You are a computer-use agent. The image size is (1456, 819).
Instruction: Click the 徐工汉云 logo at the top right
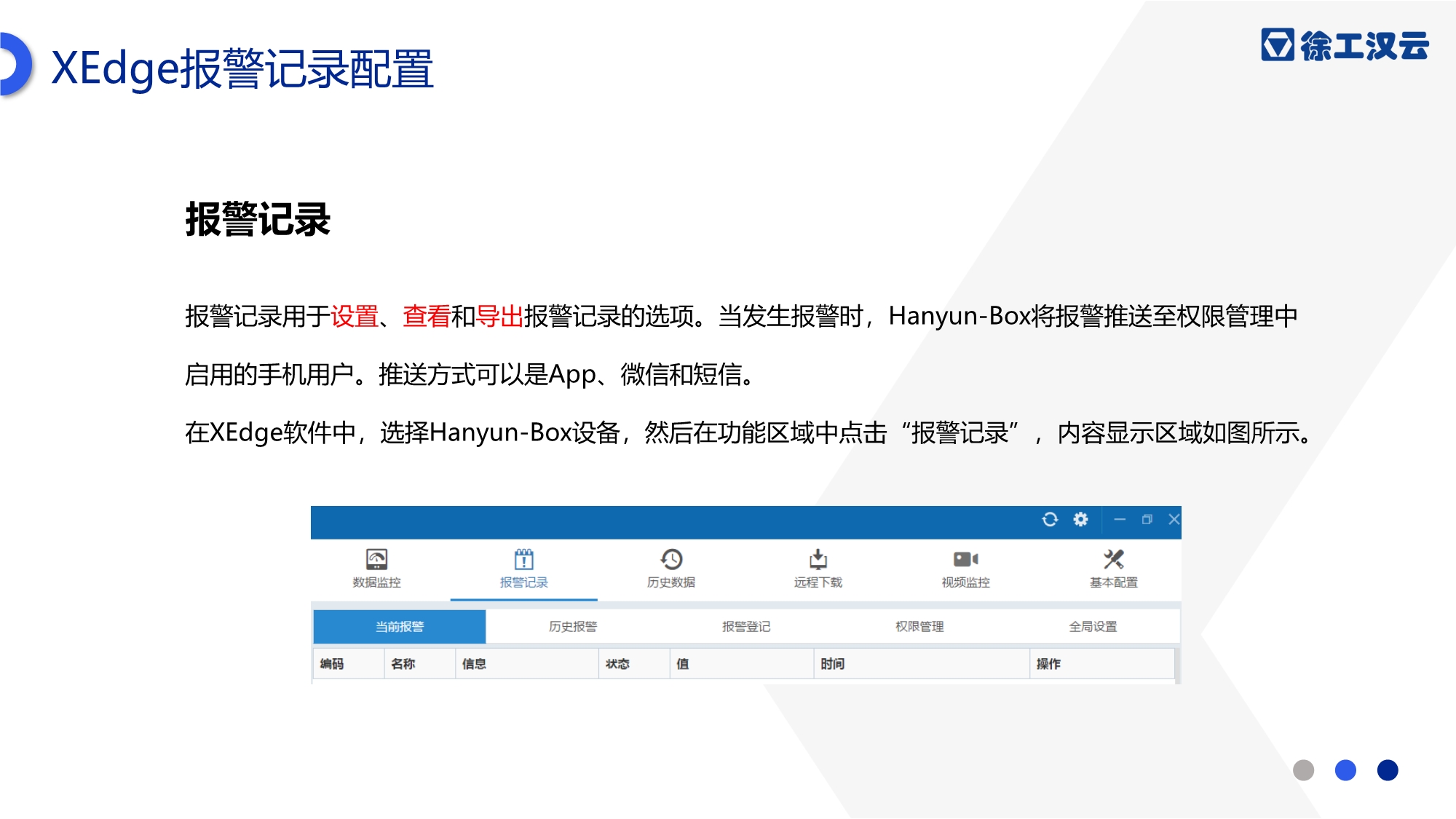1345,45
